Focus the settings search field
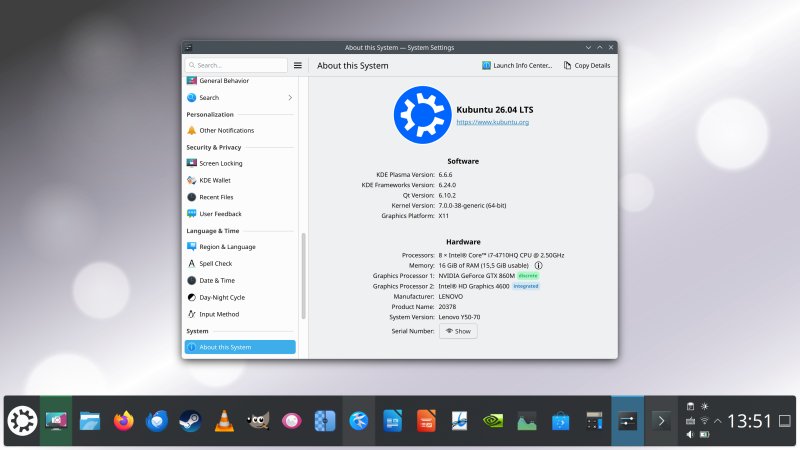Screen dimensions: 800x450 (x=236, y=65)
